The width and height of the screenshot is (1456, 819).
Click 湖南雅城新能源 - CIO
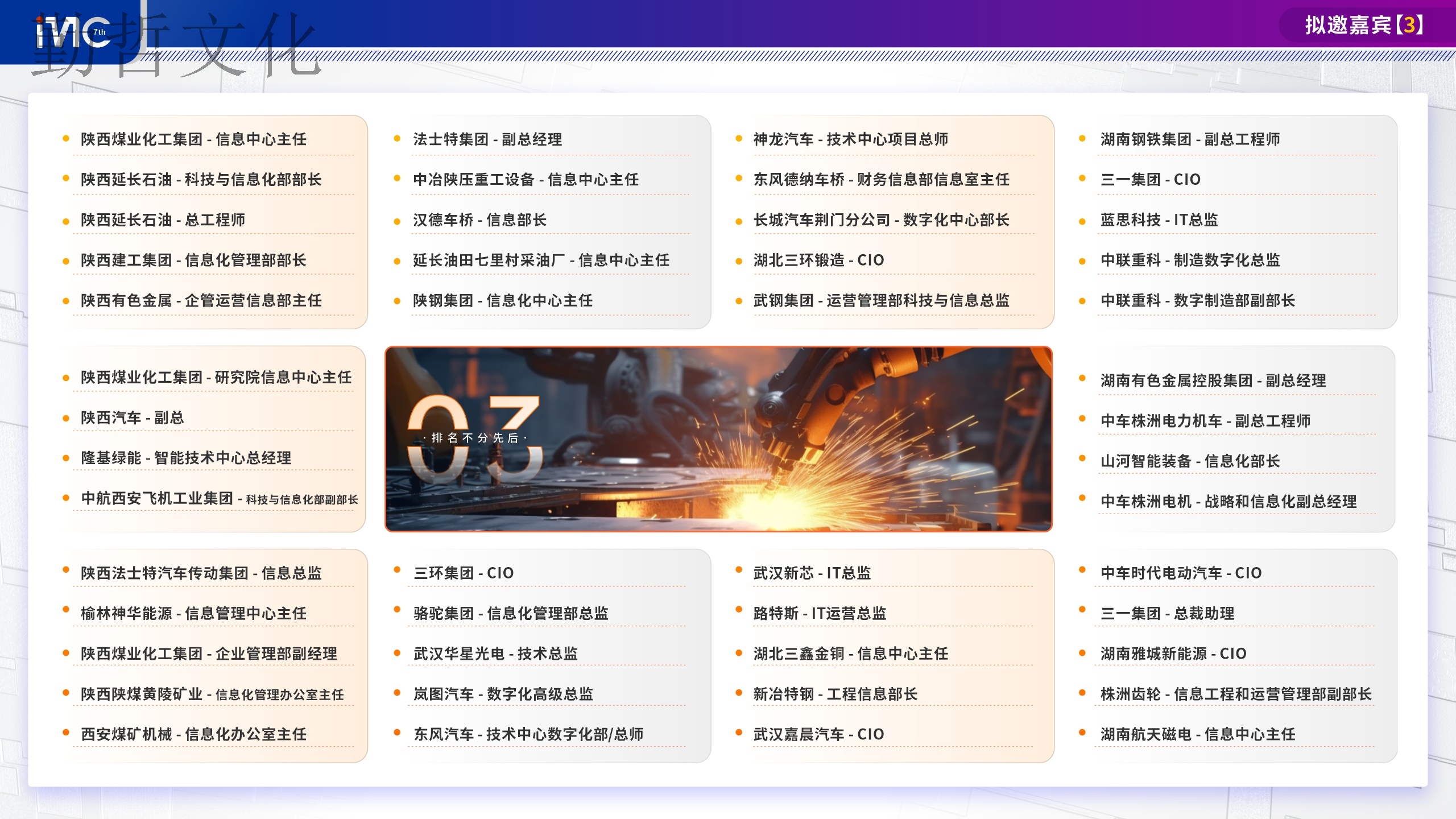tap(1173, 654)
